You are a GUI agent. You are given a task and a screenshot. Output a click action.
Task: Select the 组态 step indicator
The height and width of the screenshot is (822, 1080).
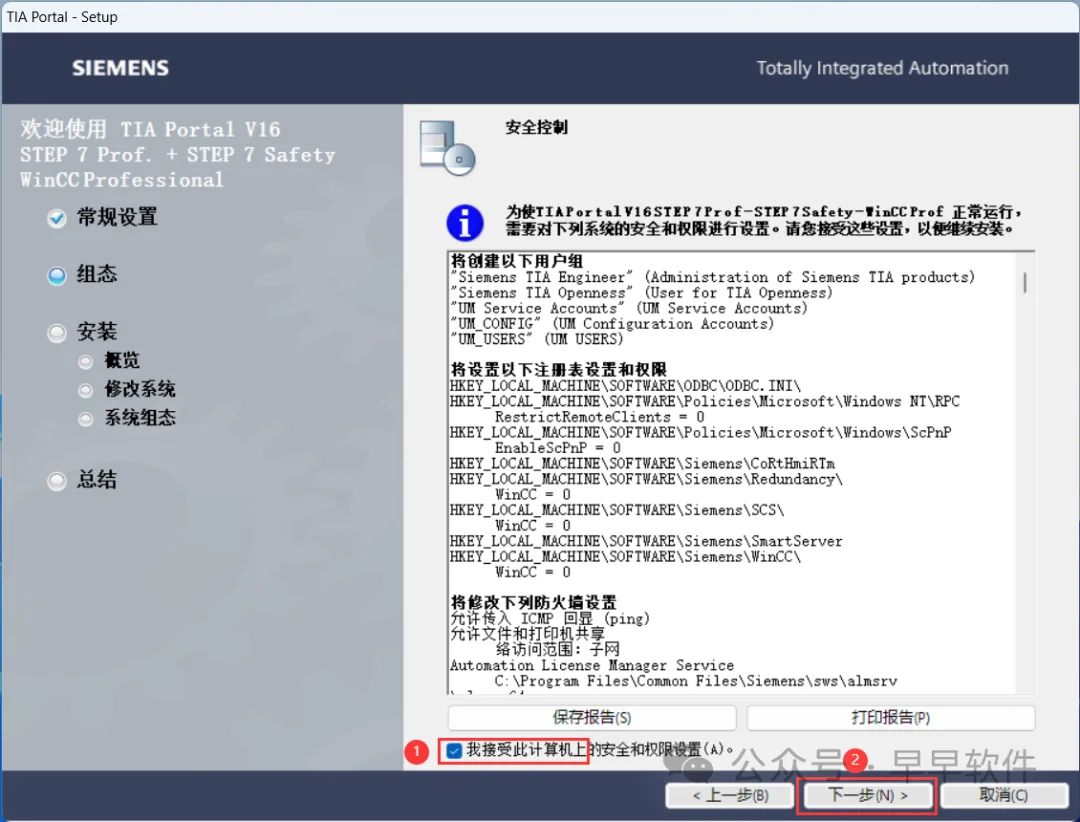[57, 276]
